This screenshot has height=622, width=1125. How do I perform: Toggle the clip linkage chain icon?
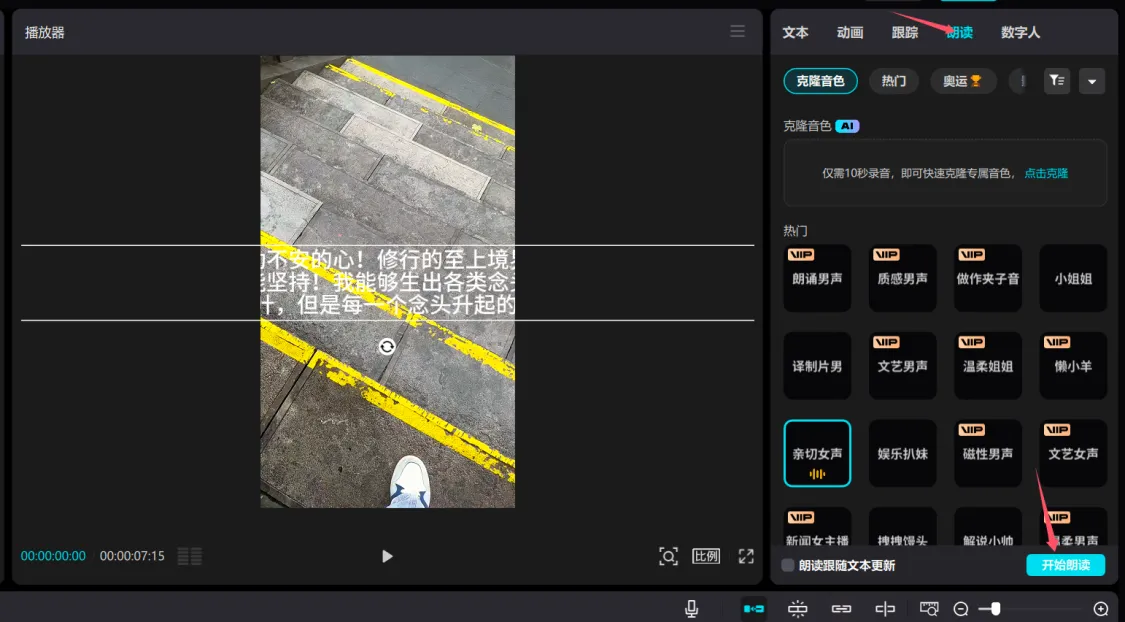click(841, 608)
